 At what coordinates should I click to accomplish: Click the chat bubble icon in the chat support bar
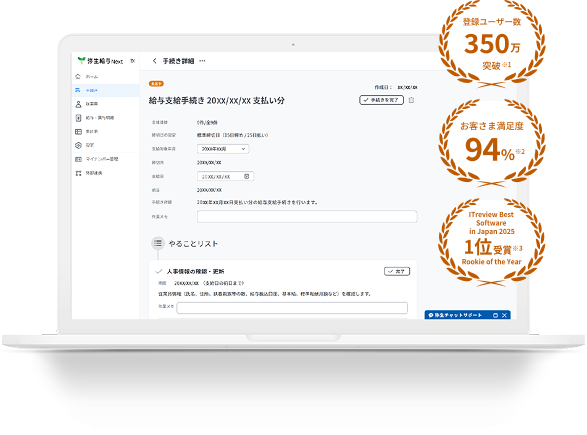tap(431, 315)
